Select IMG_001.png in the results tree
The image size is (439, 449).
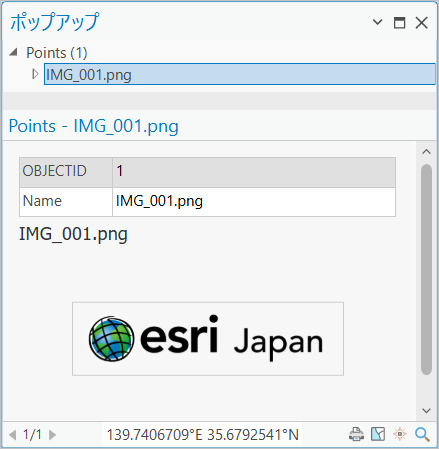(240, 74)
